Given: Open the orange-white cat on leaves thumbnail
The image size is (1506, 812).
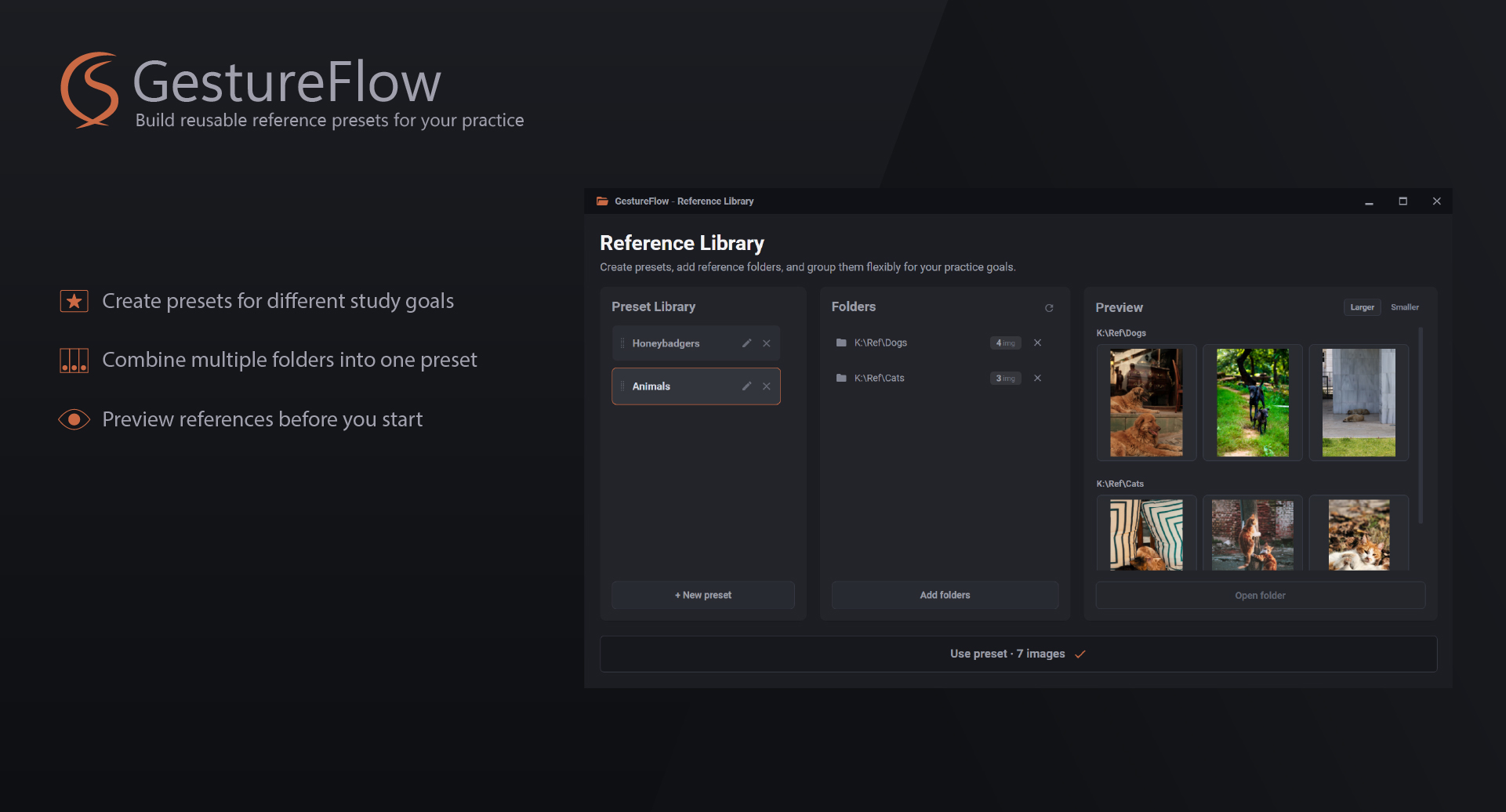Looking at the screenshot, I should (1359, 534).
